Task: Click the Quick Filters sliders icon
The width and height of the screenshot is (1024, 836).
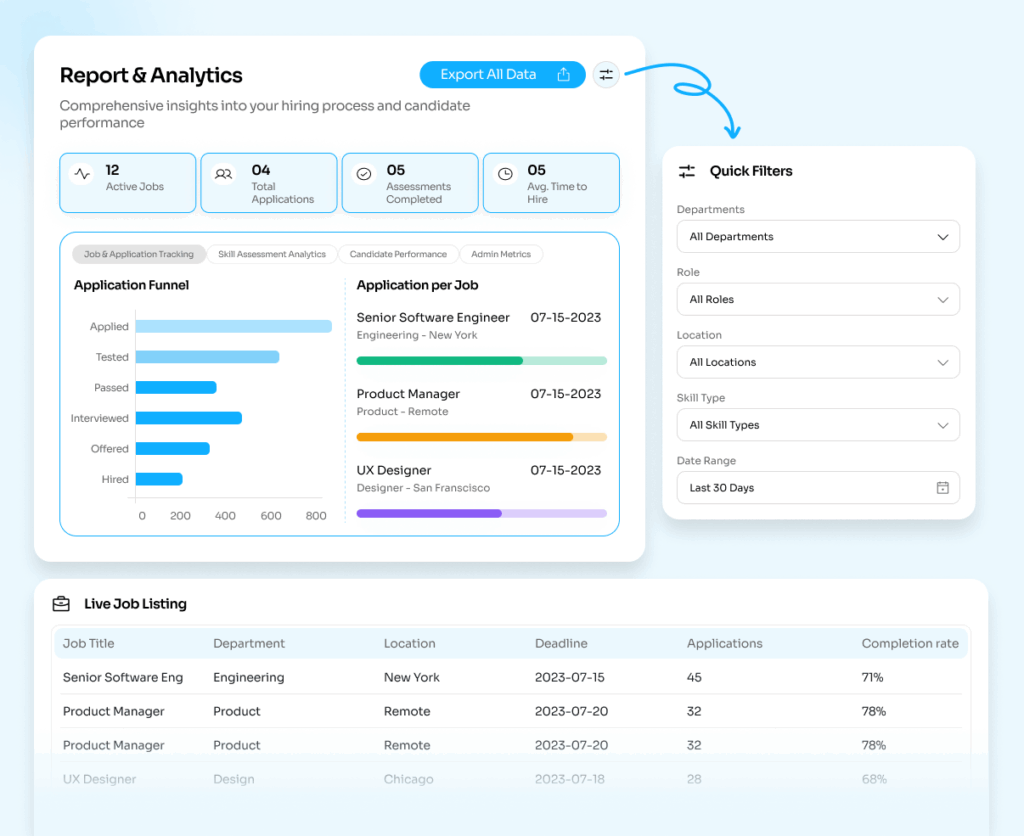Action: coord(687,171)
